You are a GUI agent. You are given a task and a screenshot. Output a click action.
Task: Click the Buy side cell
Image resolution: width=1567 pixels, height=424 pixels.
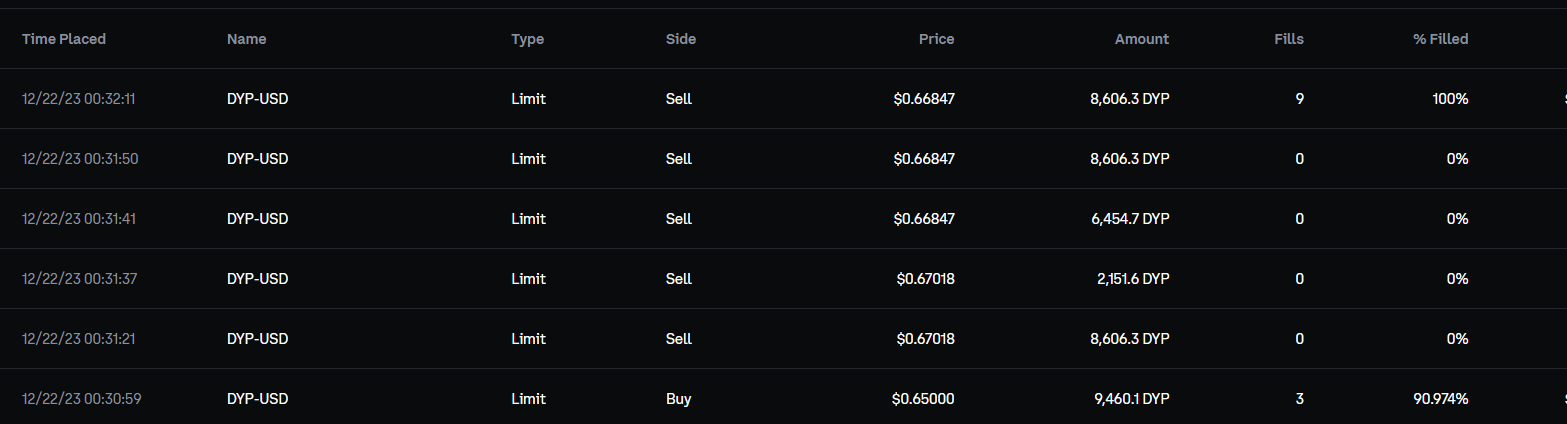[x=678, y=399]
